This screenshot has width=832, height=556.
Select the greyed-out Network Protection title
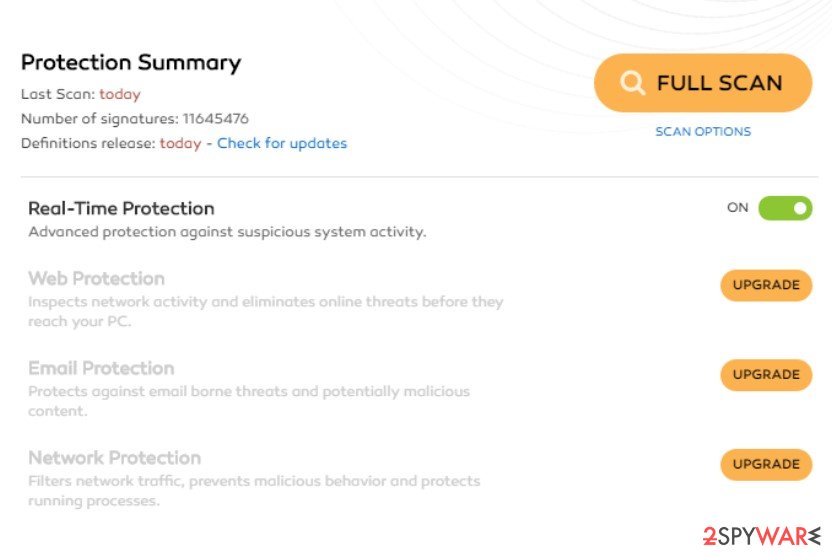click(115, 458)
